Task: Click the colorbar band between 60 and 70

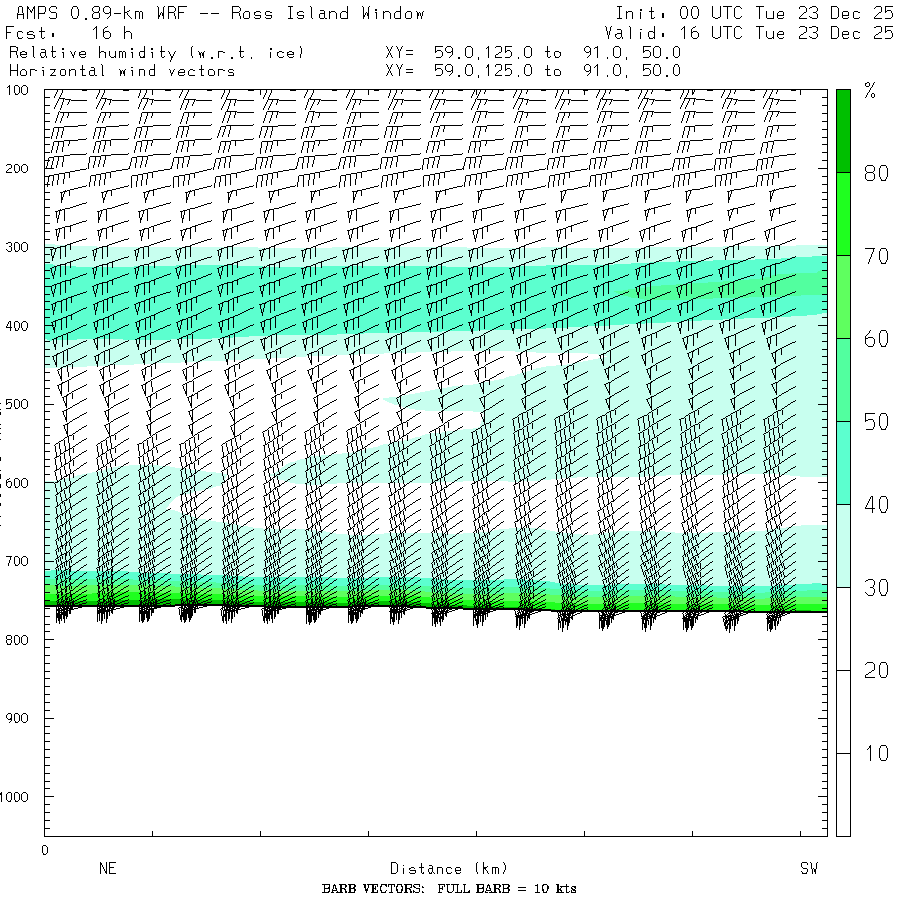Action: click(x=843, y=297)
